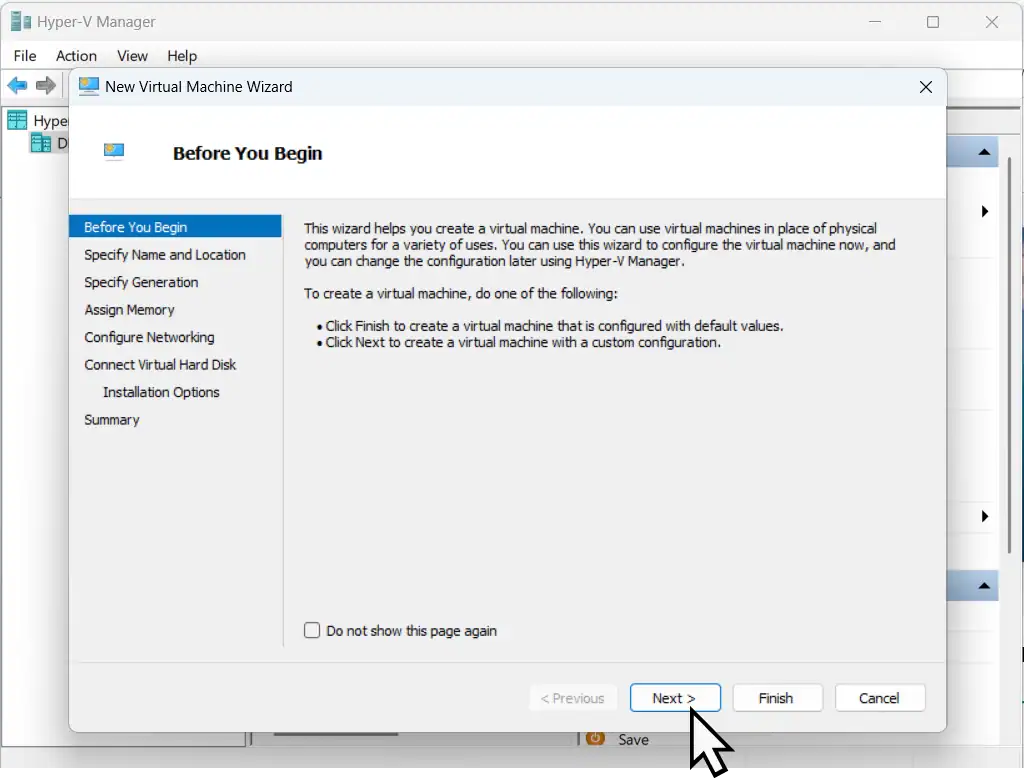Click the Finish button
1024x778 pixels.
[777, 698]
